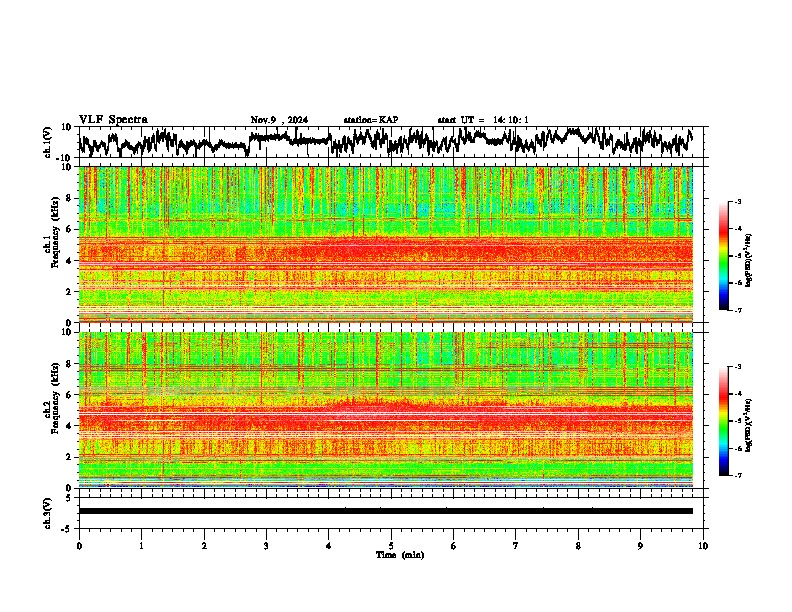Click the ch.1 spectrogram panel

pos(386,244)
